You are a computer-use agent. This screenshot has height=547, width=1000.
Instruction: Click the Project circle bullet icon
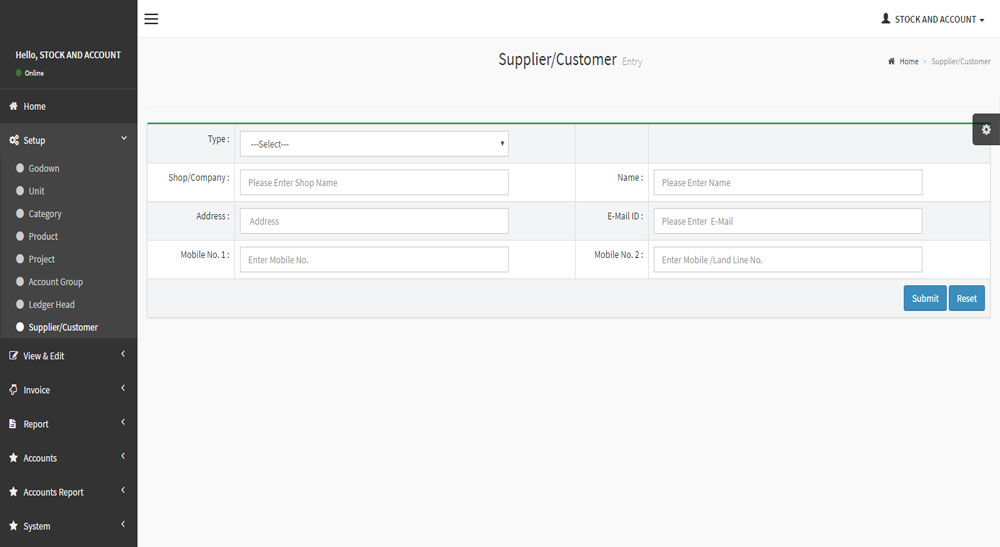click(x=20, y=259)
